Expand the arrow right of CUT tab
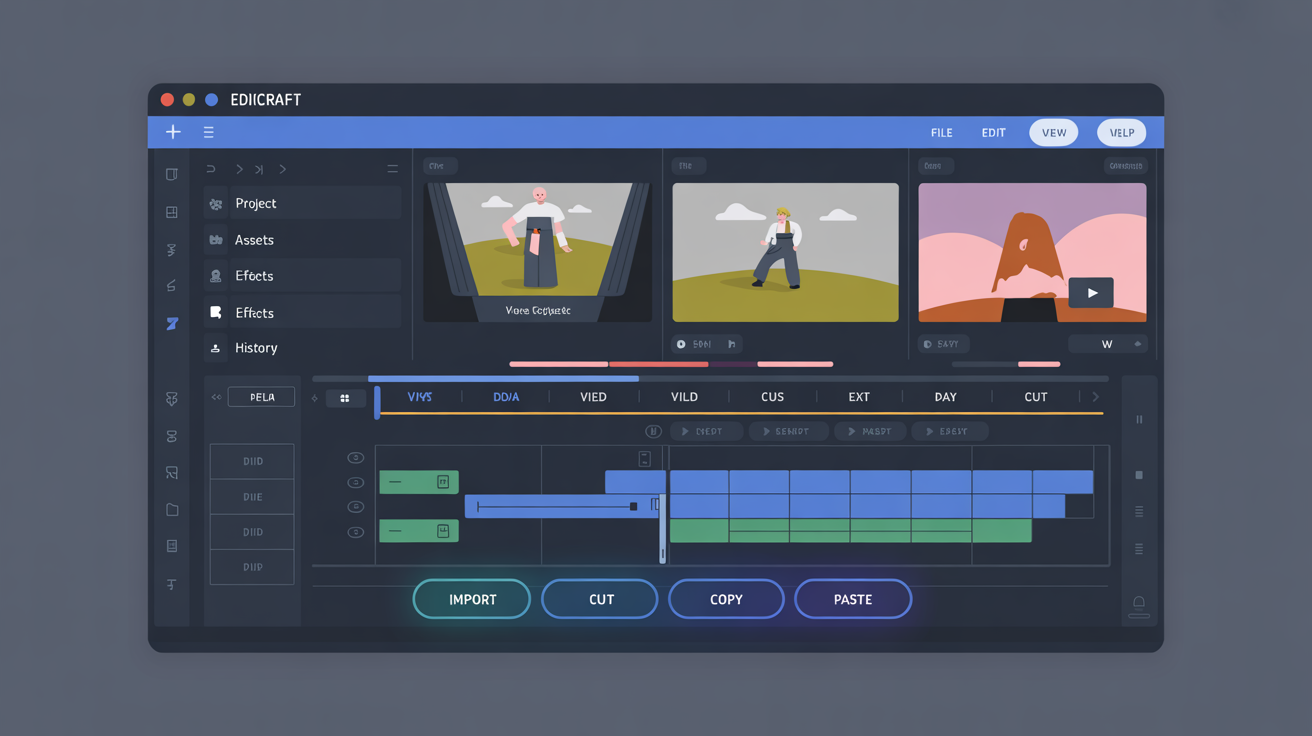1312x736 pixels. pos(1095,397)
